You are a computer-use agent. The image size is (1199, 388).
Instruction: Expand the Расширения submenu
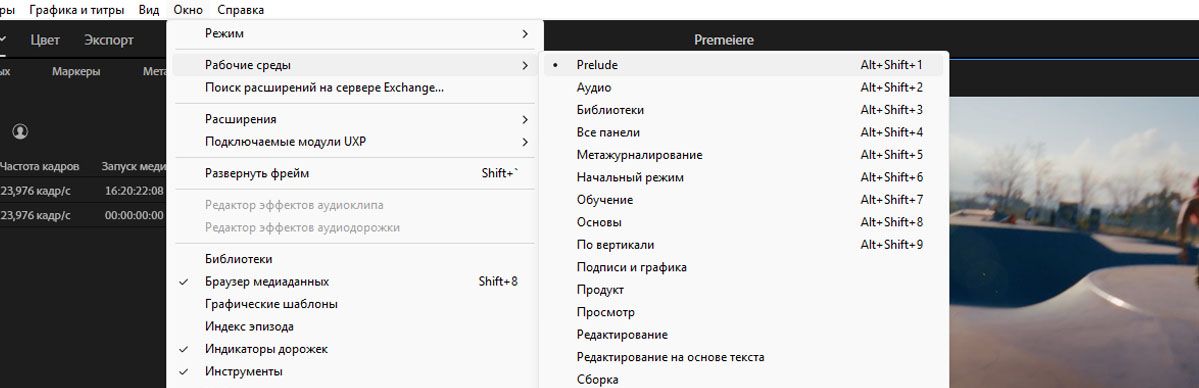tap(355, 119)
